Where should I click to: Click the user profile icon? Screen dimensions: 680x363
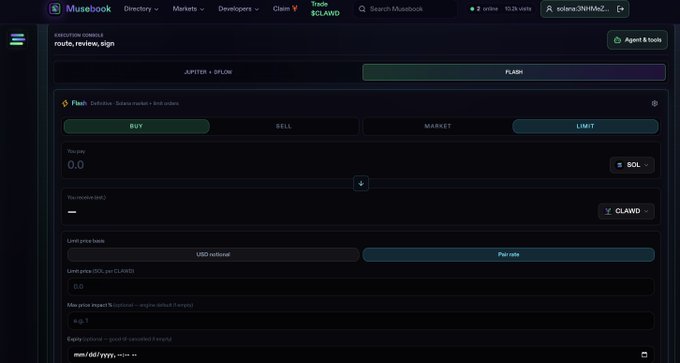(x=549, y=9)
